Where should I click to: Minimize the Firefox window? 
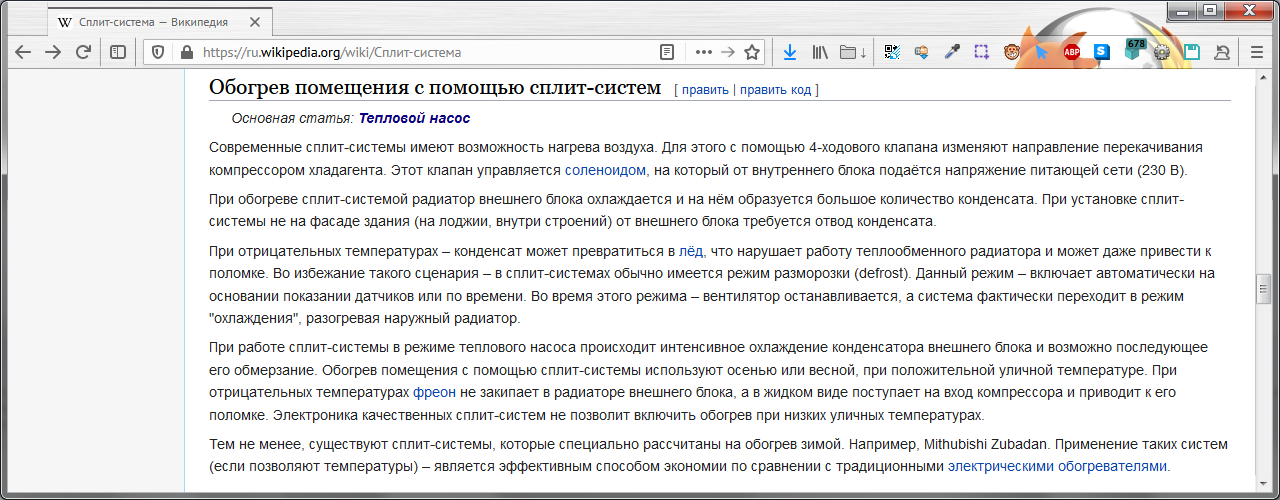tap(1182, 9)
